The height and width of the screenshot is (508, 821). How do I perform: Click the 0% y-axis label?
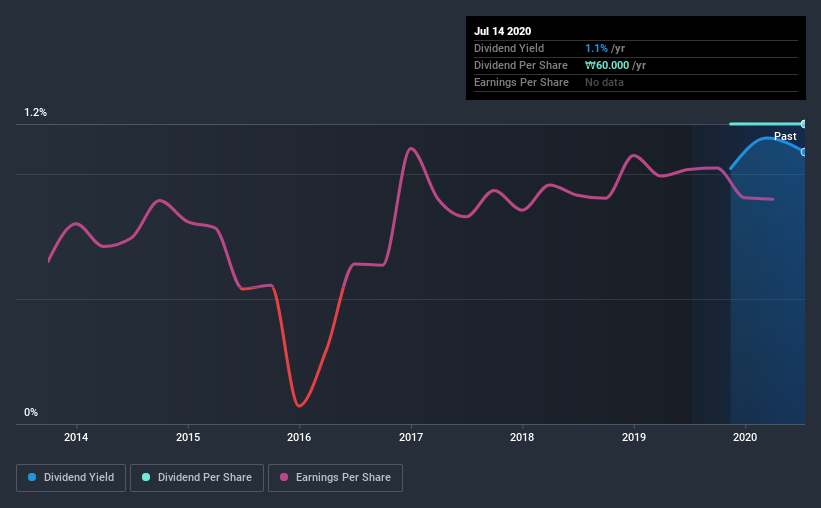click(x=31, y=412)
